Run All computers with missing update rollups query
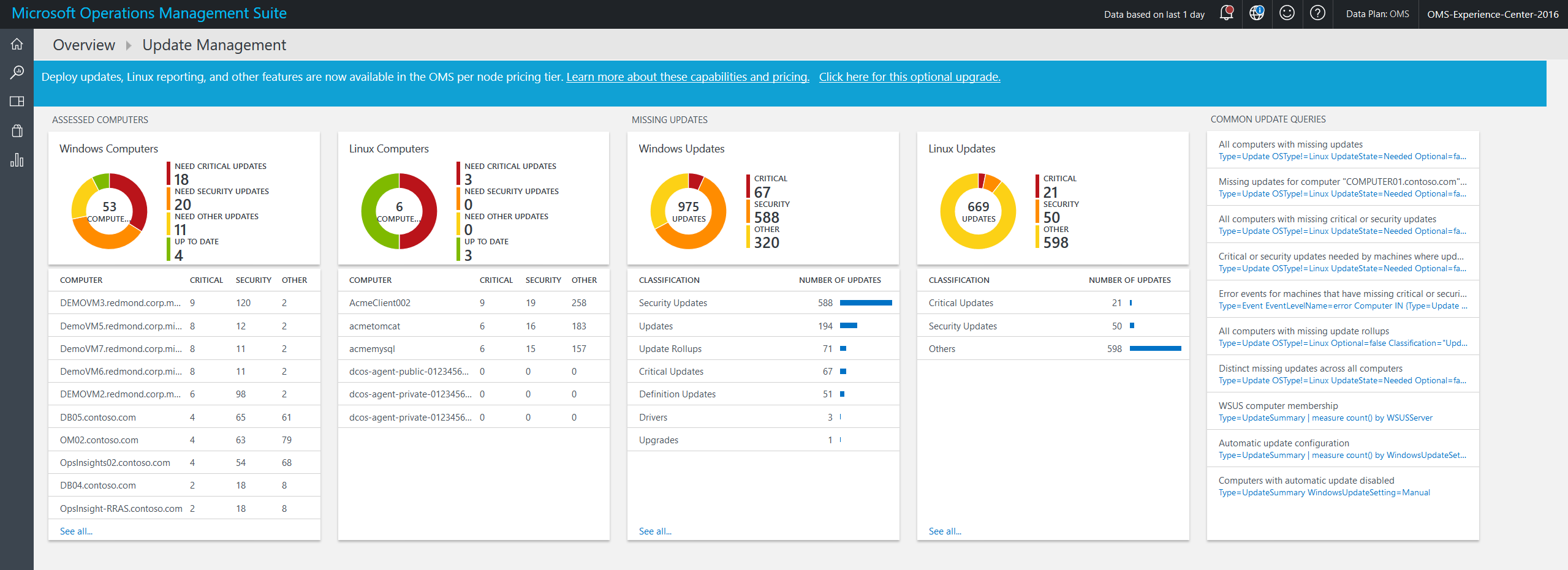The image size is (1568, 570). [x=1343, y=337]
